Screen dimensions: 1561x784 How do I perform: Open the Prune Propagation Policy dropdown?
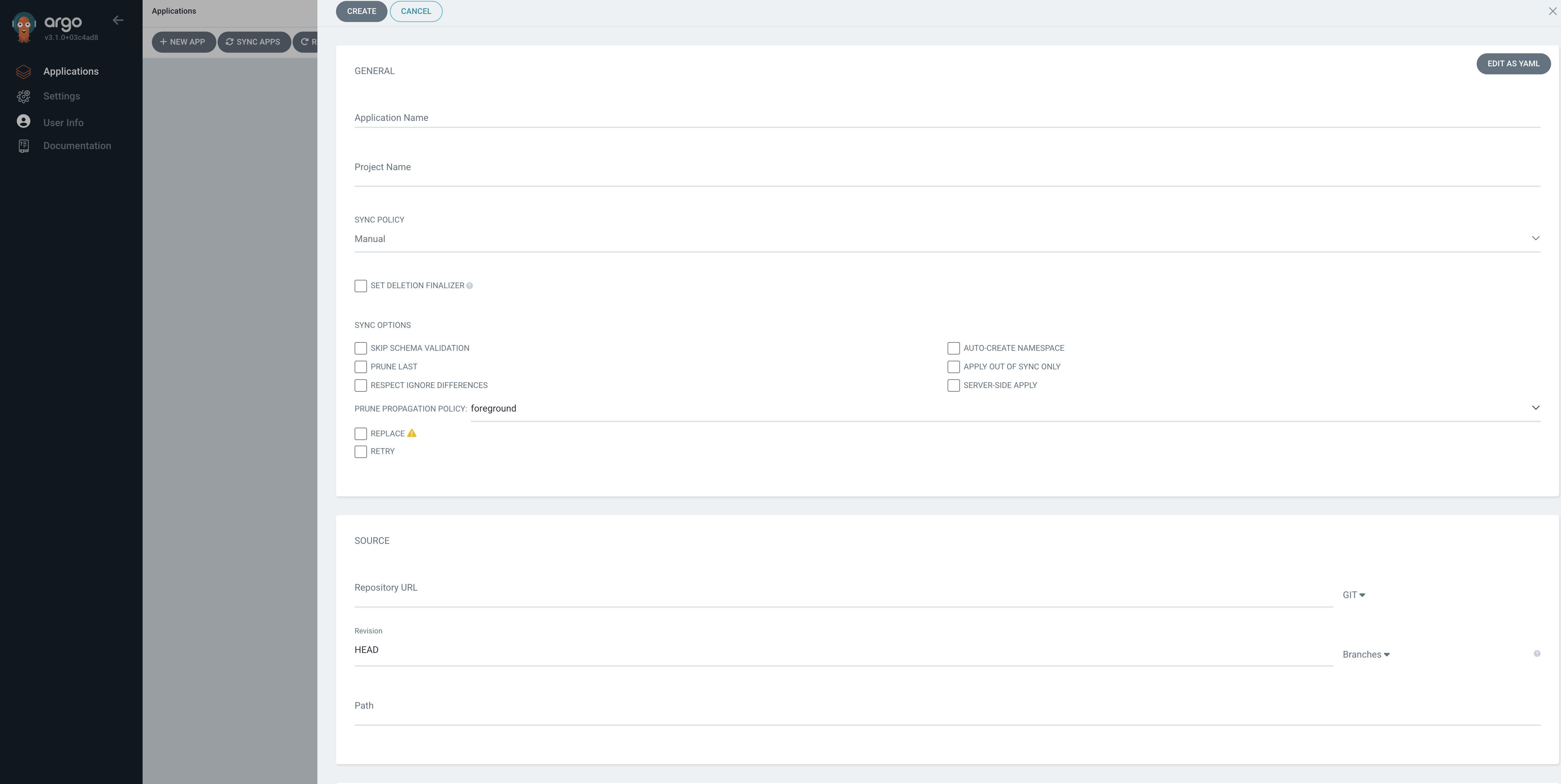point(1536,408)
